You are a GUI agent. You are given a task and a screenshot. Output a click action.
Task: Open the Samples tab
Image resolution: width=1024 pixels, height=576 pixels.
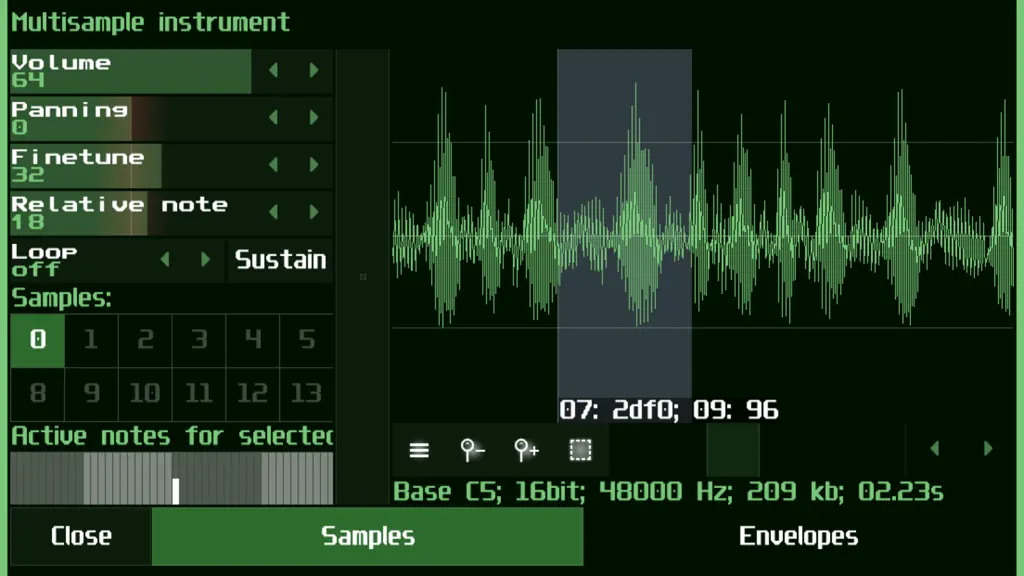[x=368, y=536]
